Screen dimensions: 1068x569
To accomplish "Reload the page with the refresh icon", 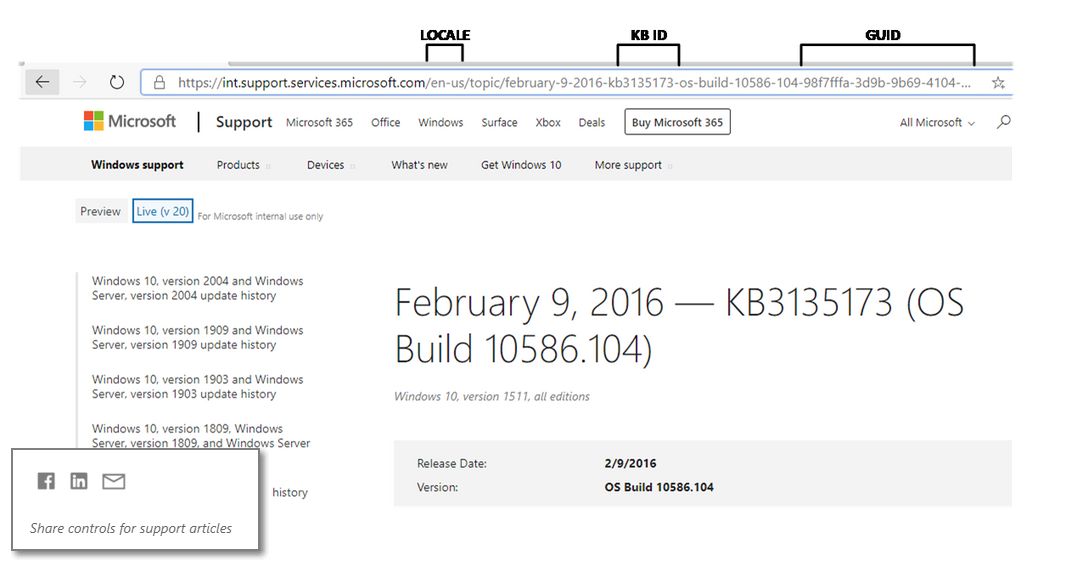I will pos(117,82).
